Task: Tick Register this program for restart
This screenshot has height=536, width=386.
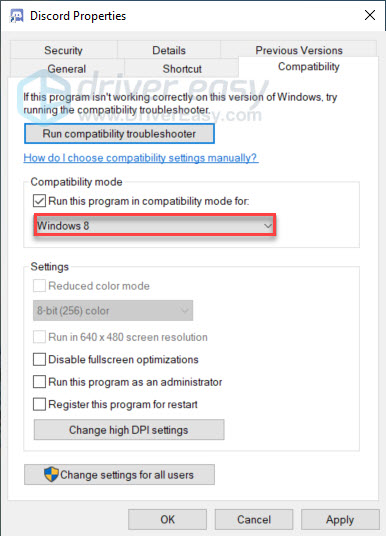Action: [39, 404]
